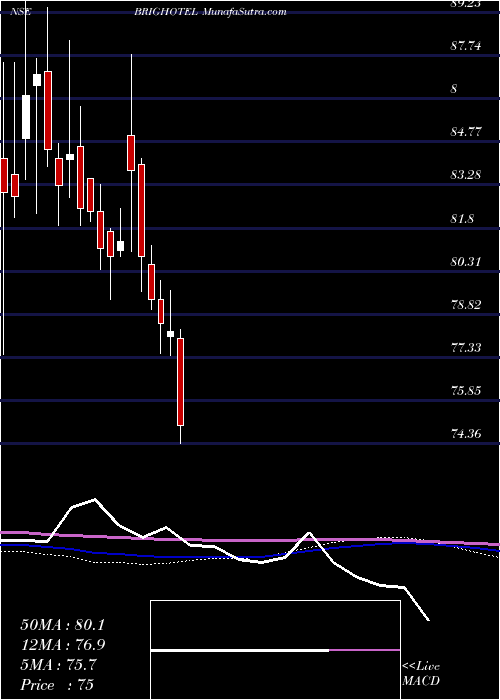This screenshot has height=700, width=500.
Task: Click the Price : 75 value
Action: point(57,684)
